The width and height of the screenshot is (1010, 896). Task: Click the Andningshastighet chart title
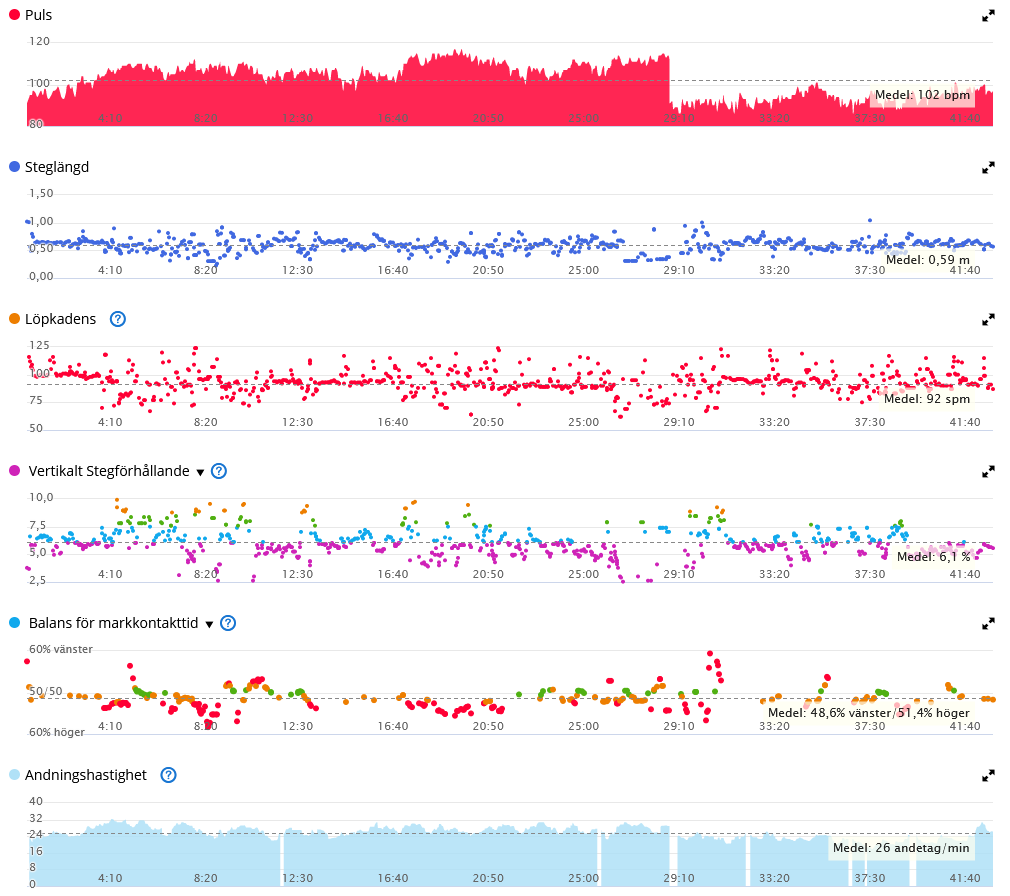[x=86, y=775]
